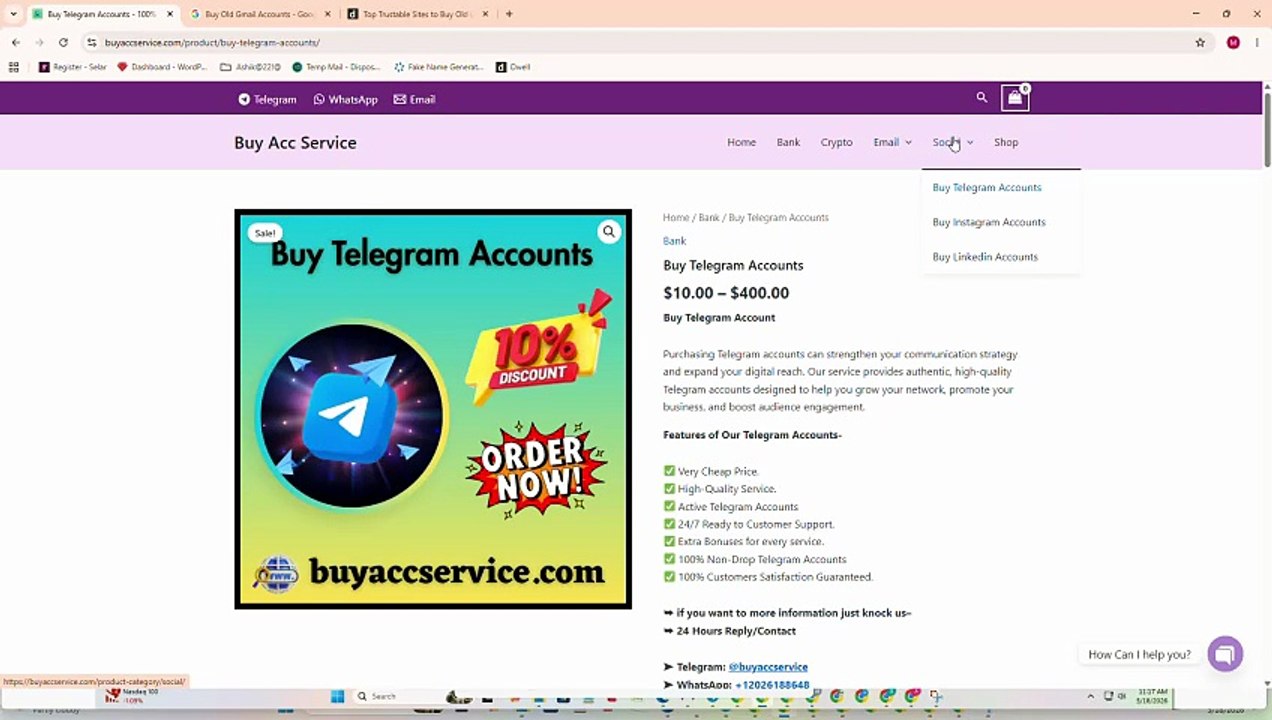The image size is (1272, 720).
Task: Reload the page with refresh icon
Action: 63,42
